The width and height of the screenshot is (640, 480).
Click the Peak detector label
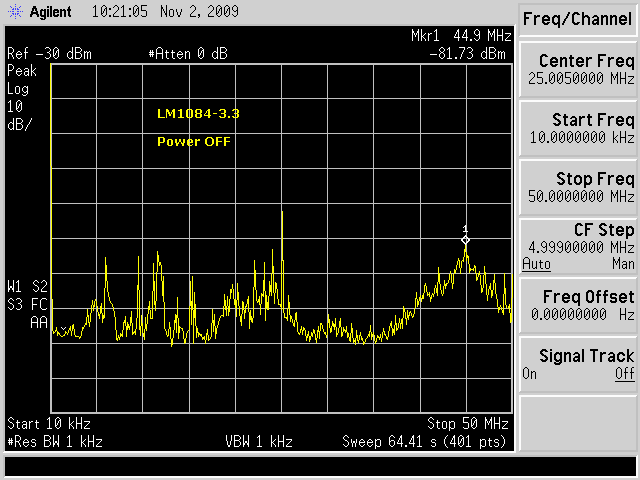coord(22,71)
